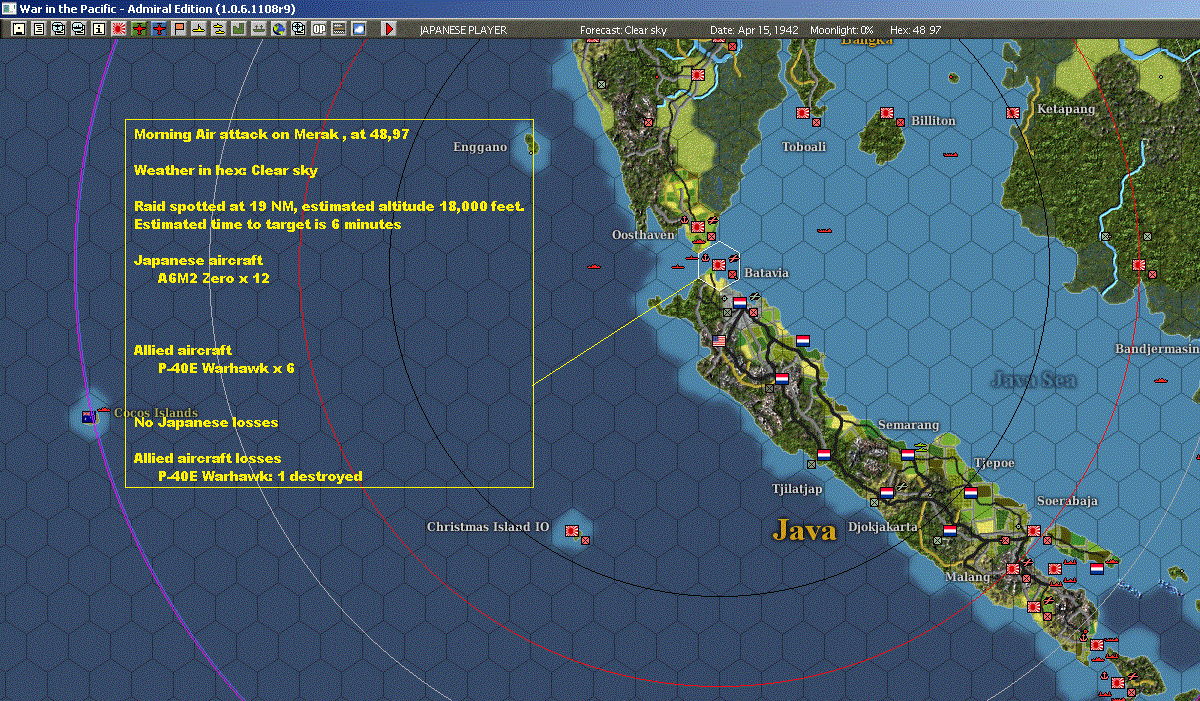Select the Japanese flag at Toboali
1200x701 pixels.
[x=804, y=113]
